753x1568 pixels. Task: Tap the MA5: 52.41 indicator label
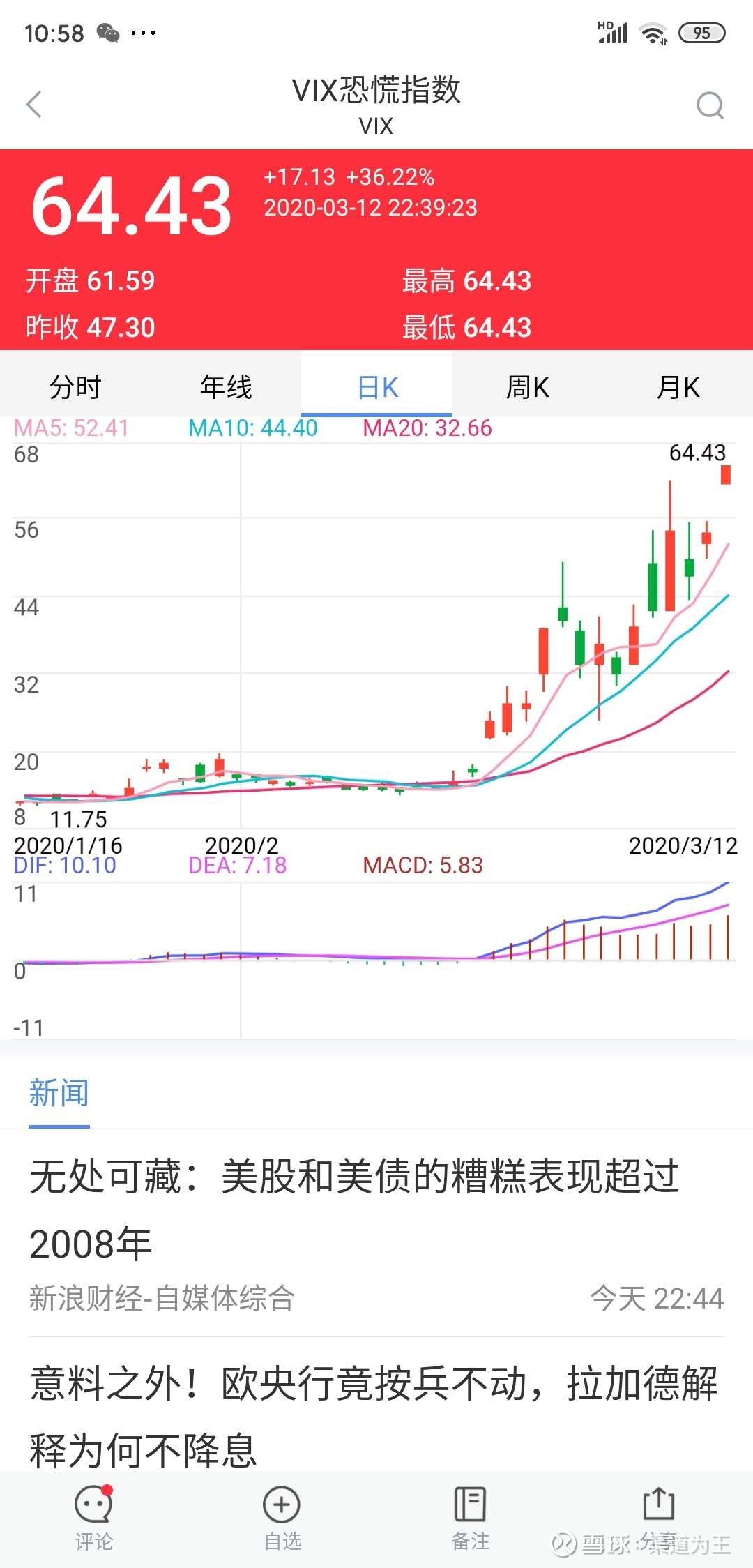tap(72, 428)
